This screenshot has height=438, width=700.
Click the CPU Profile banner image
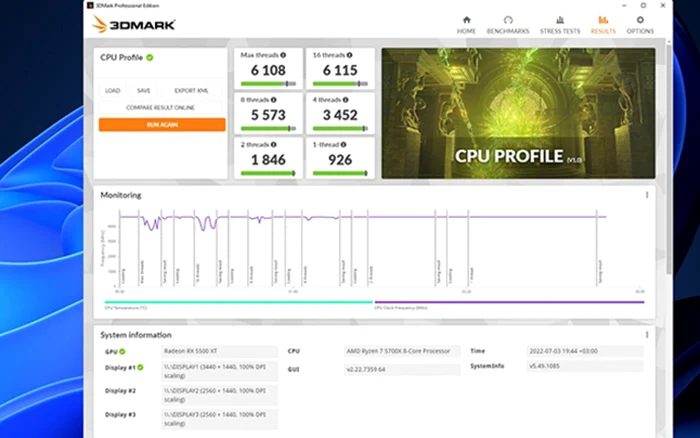click(518, 113)
